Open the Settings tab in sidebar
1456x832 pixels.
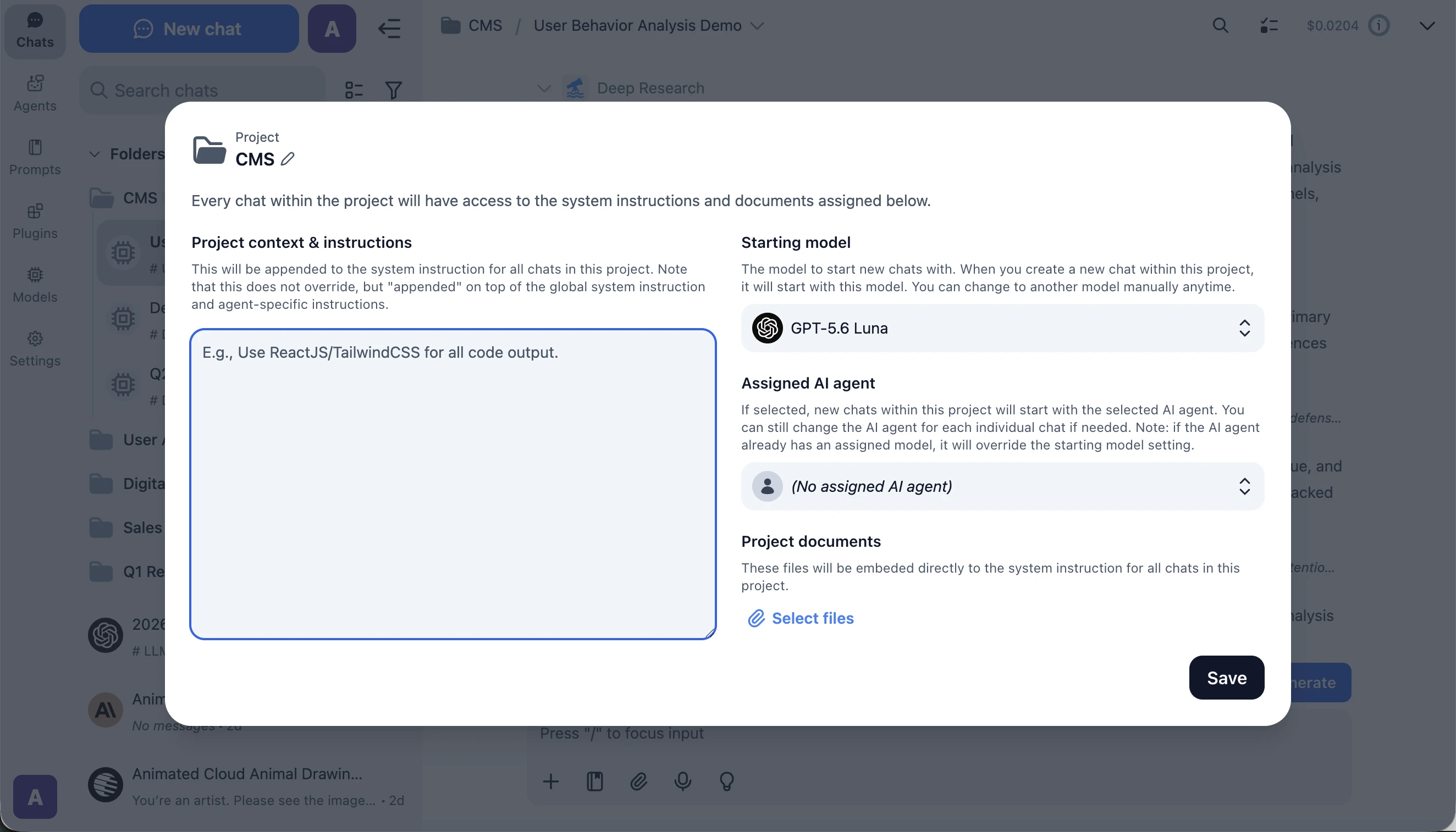click(35, 348)
